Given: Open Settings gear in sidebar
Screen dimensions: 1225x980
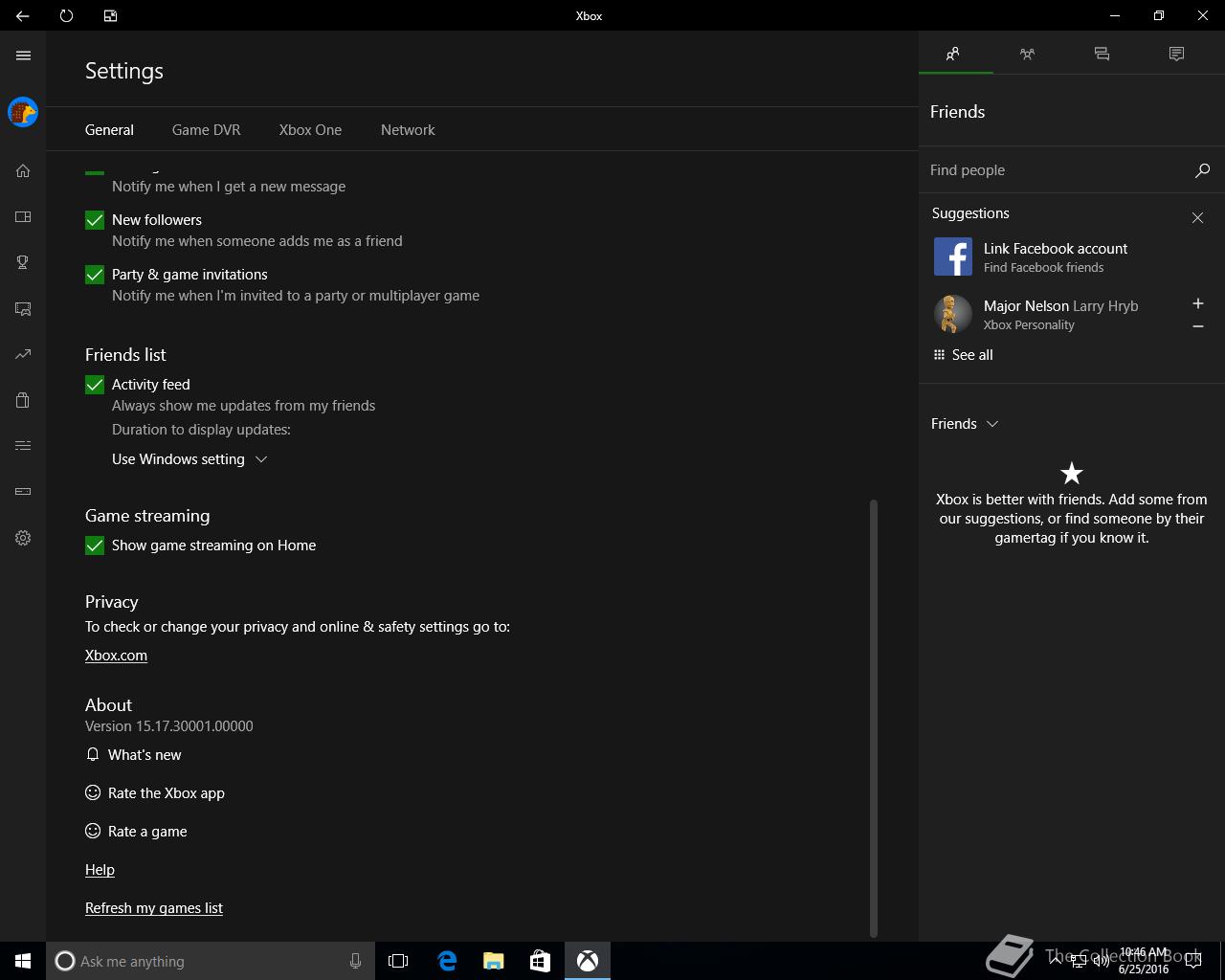Looking at the screenshot, I should pos(23,538).
